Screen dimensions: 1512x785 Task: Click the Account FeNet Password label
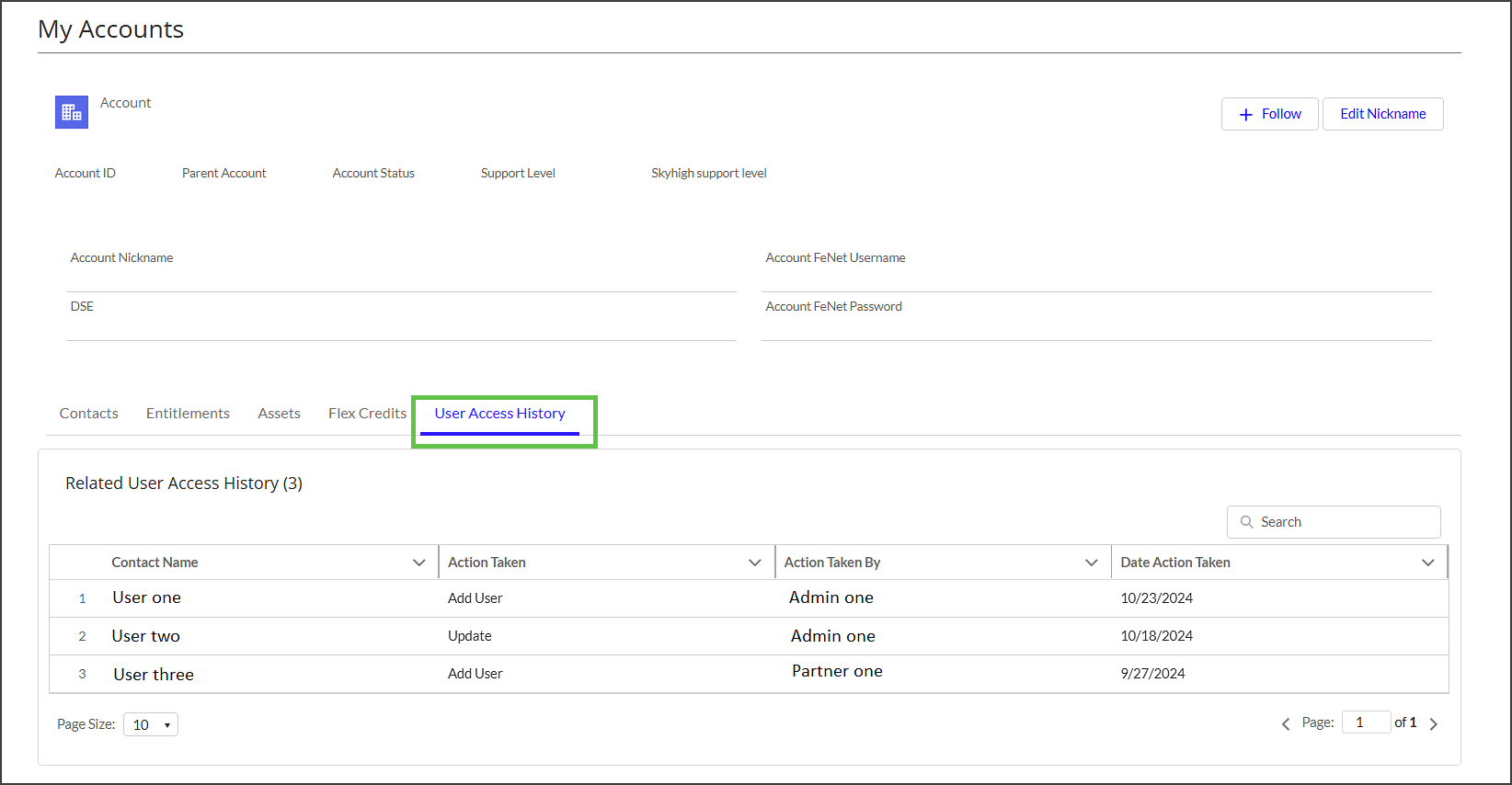coord(834,307)
